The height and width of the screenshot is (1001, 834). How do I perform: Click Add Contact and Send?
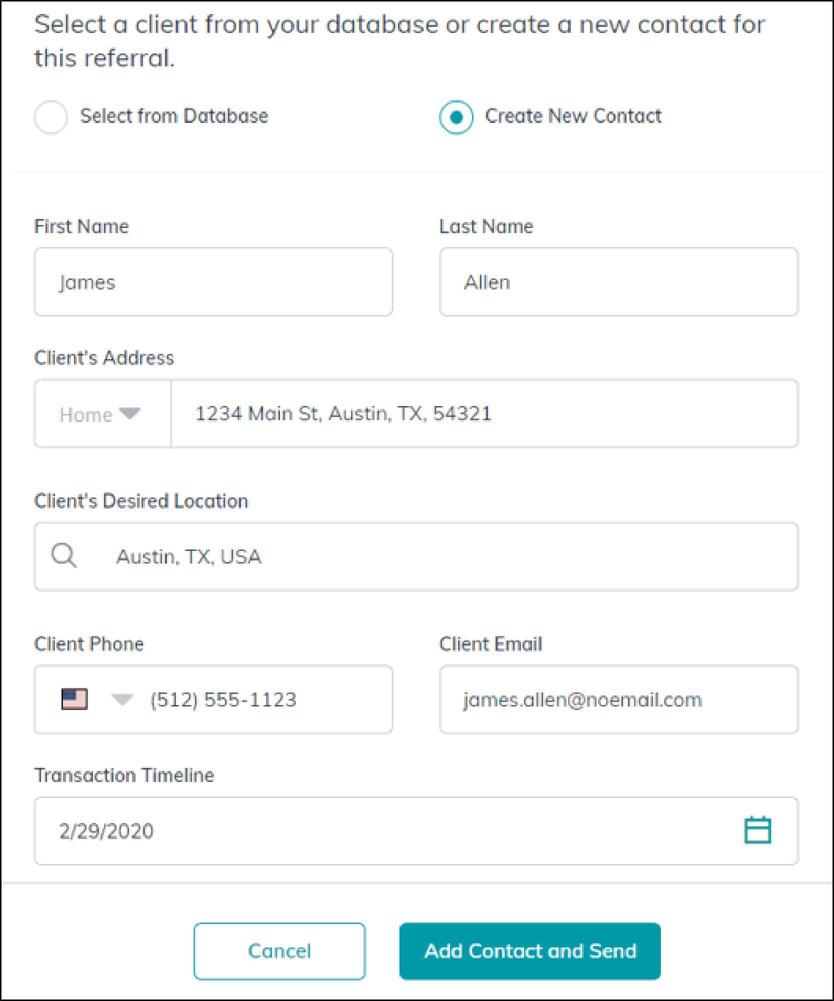point(529,950)
